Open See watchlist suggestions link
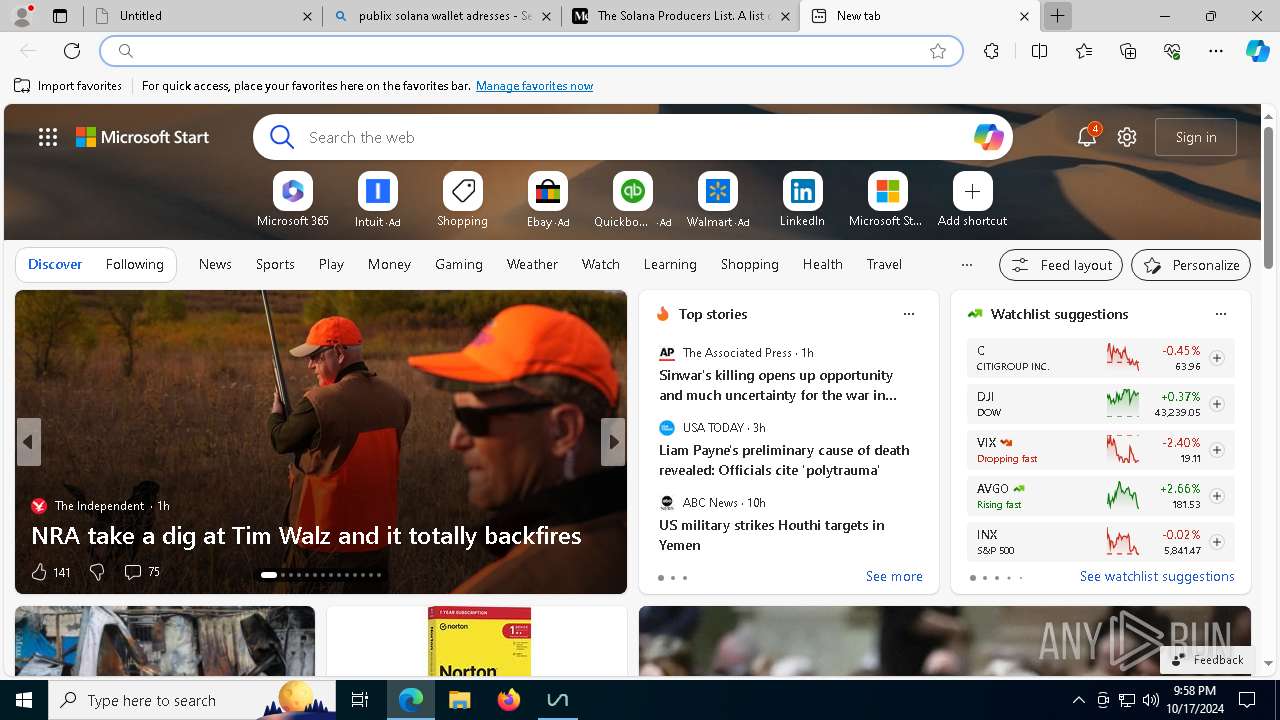Image resolution: width=1280 pixels, height=720 pixels. (1157, 577)
